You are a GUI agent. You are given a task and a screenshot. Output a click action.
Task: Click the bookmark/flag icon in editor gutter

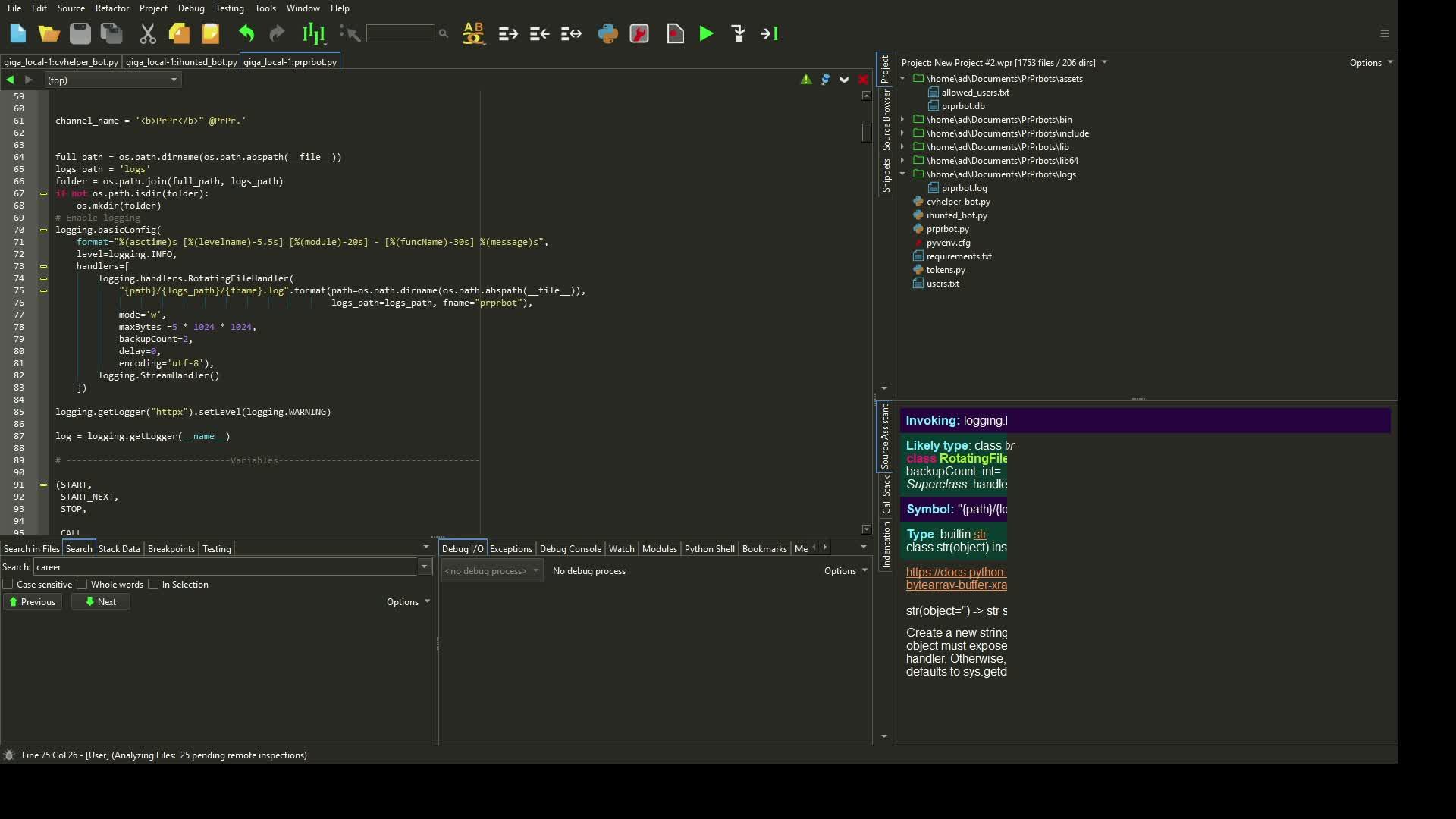844,79
